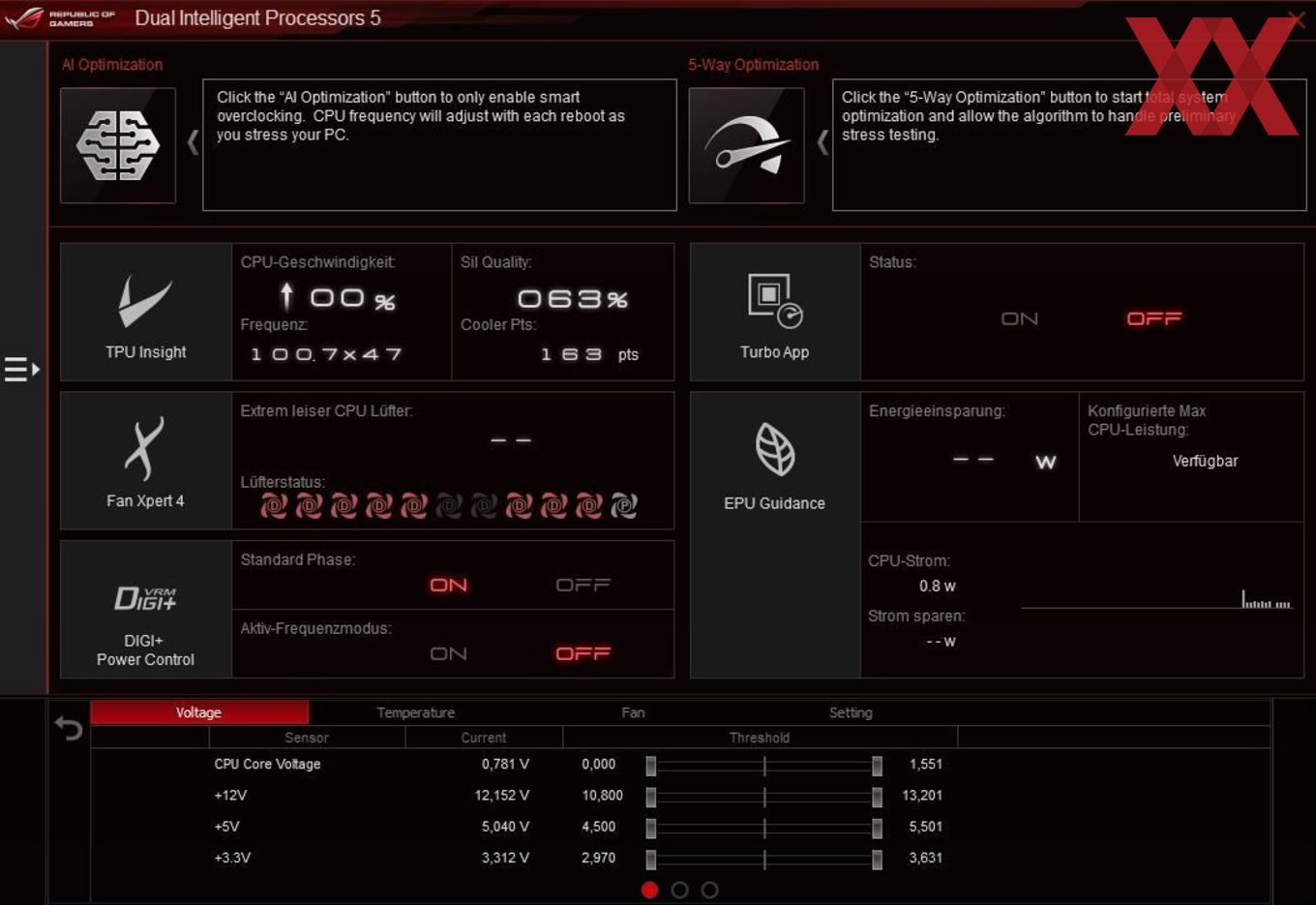Click the 13,201 max threshold value
This screenshot has height=905, width=1316.
(922, 795)
